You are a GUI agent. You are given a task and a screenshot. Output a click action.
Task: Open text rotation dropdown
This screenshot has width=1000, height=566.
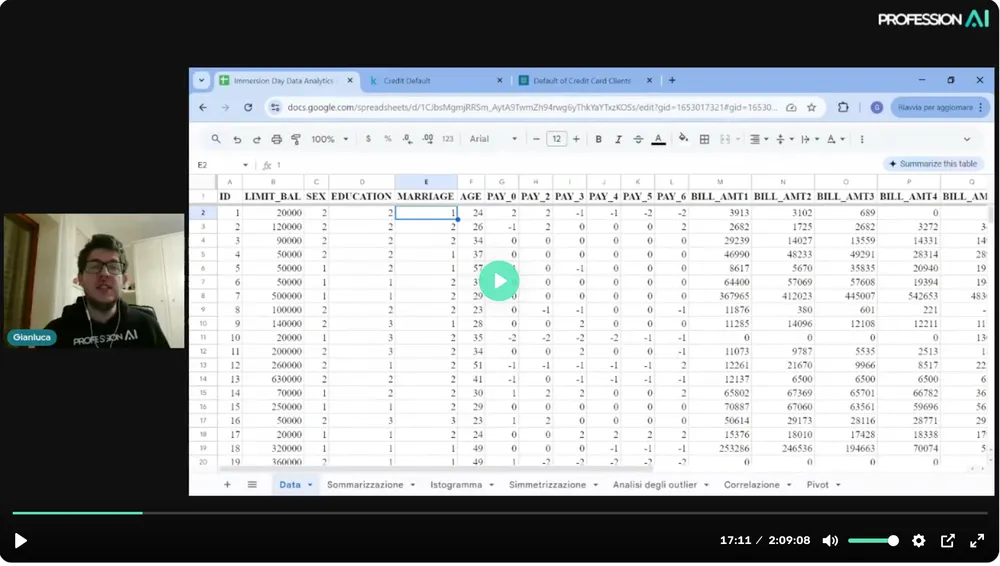coord(835,139)
